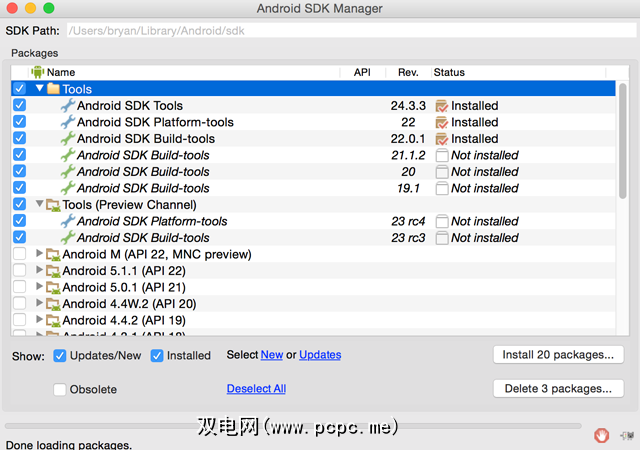
Task: Click the installed status icon for SDK Build-tools 22.0.1
Action: [441, 139]
